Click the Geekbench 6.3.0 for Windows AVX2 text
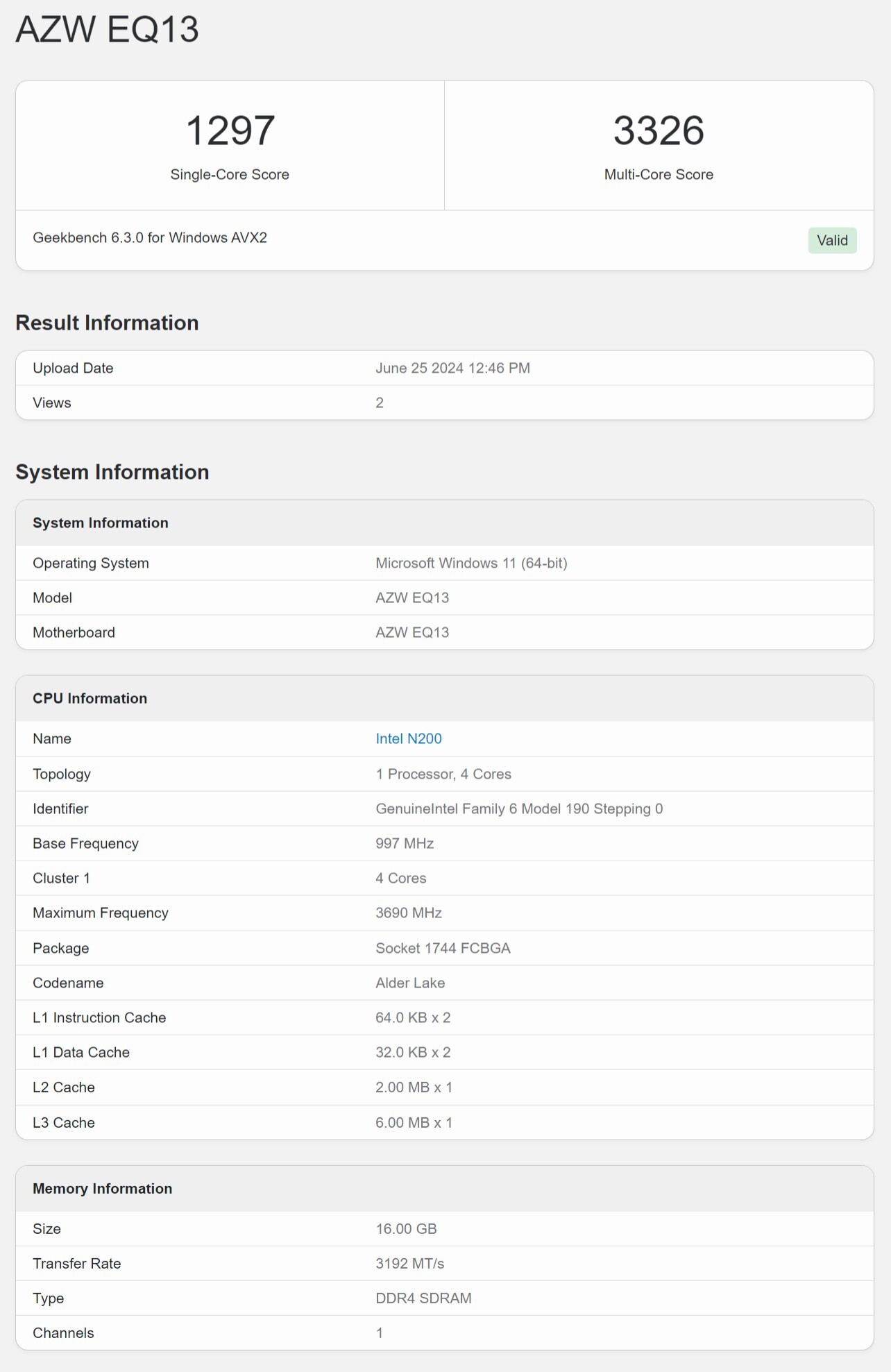The height and width of the screenshot is (1372, 891). (x=150, y=237)
